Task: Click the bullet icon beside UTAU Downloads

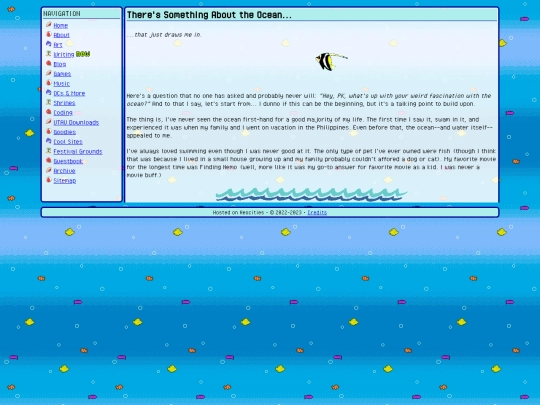Action: coord(49,122)
